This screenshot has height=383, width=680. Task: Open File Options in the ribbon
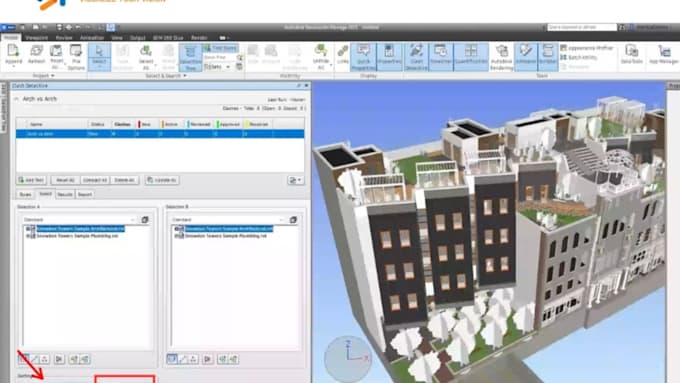tap(76, 56)
